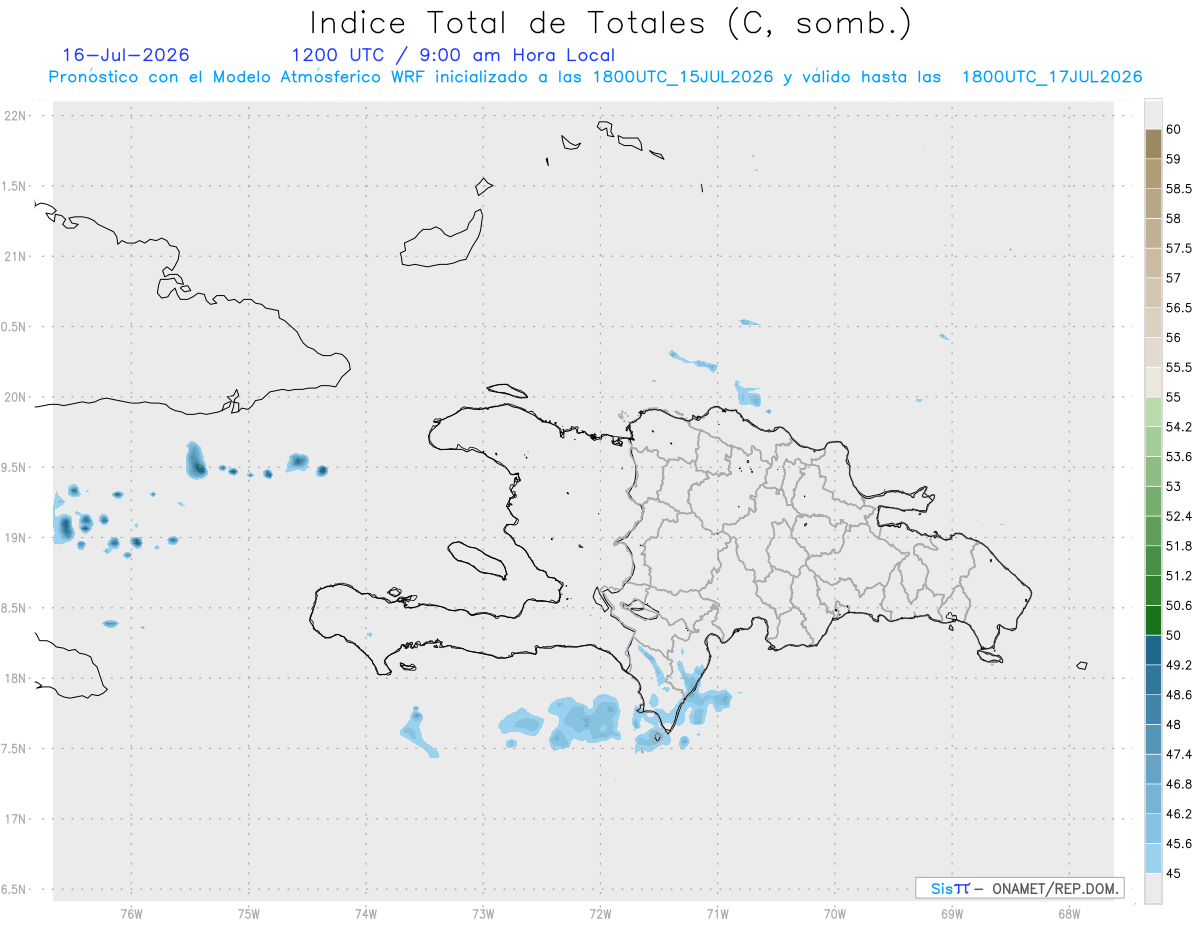The image size is (1200, 927).
Task: Click the "8.5N" axis label
Action: pos(14,608)
